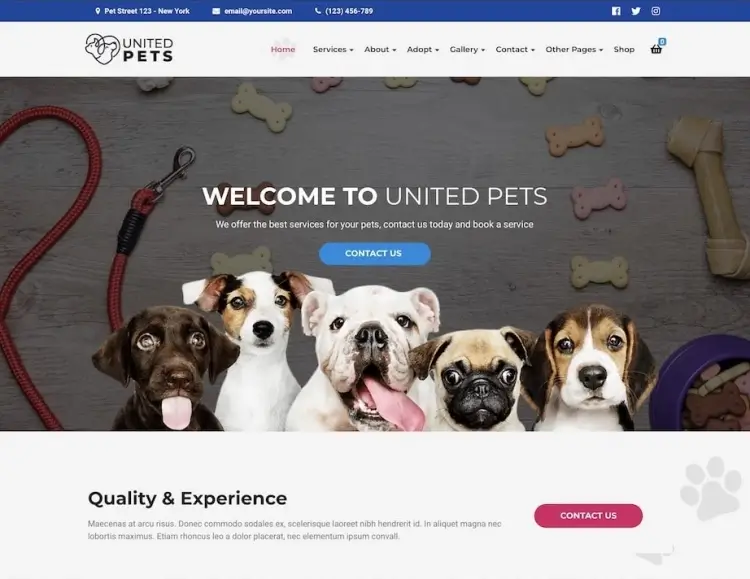Go to the Home menu item
The height and width of the screenshot is (579, 750).
(x=283, y=49)
